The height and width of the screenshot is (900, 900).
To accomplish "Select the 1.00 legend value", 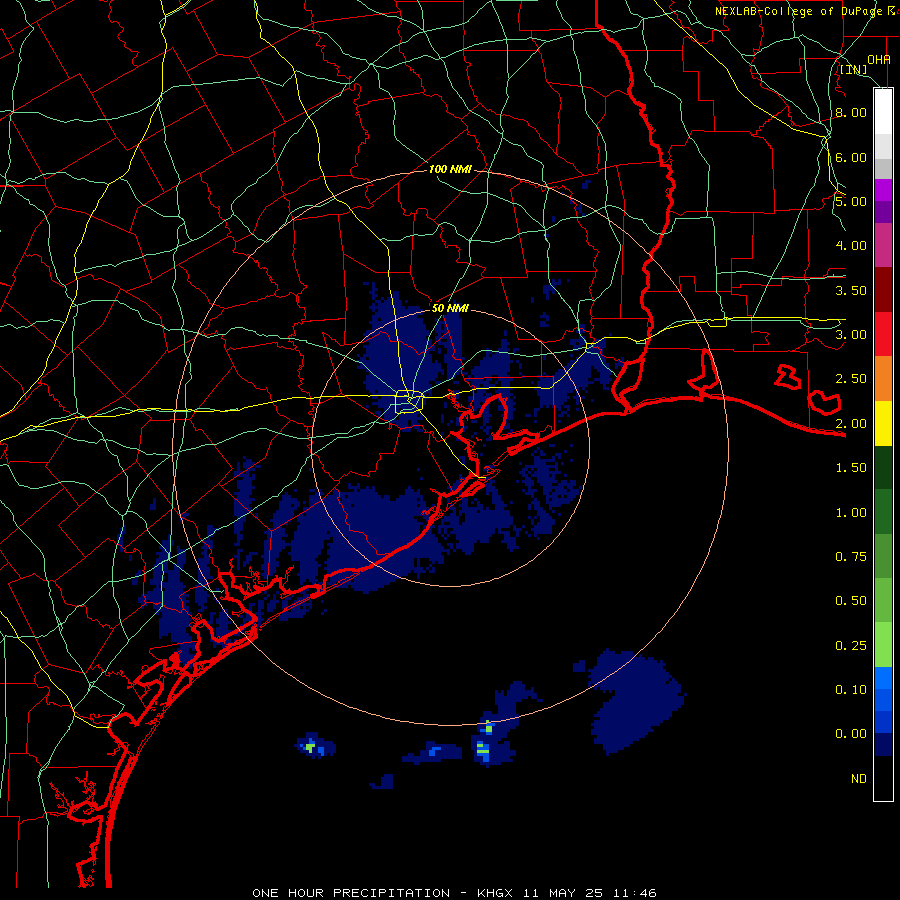I will [x=851, y=513].
